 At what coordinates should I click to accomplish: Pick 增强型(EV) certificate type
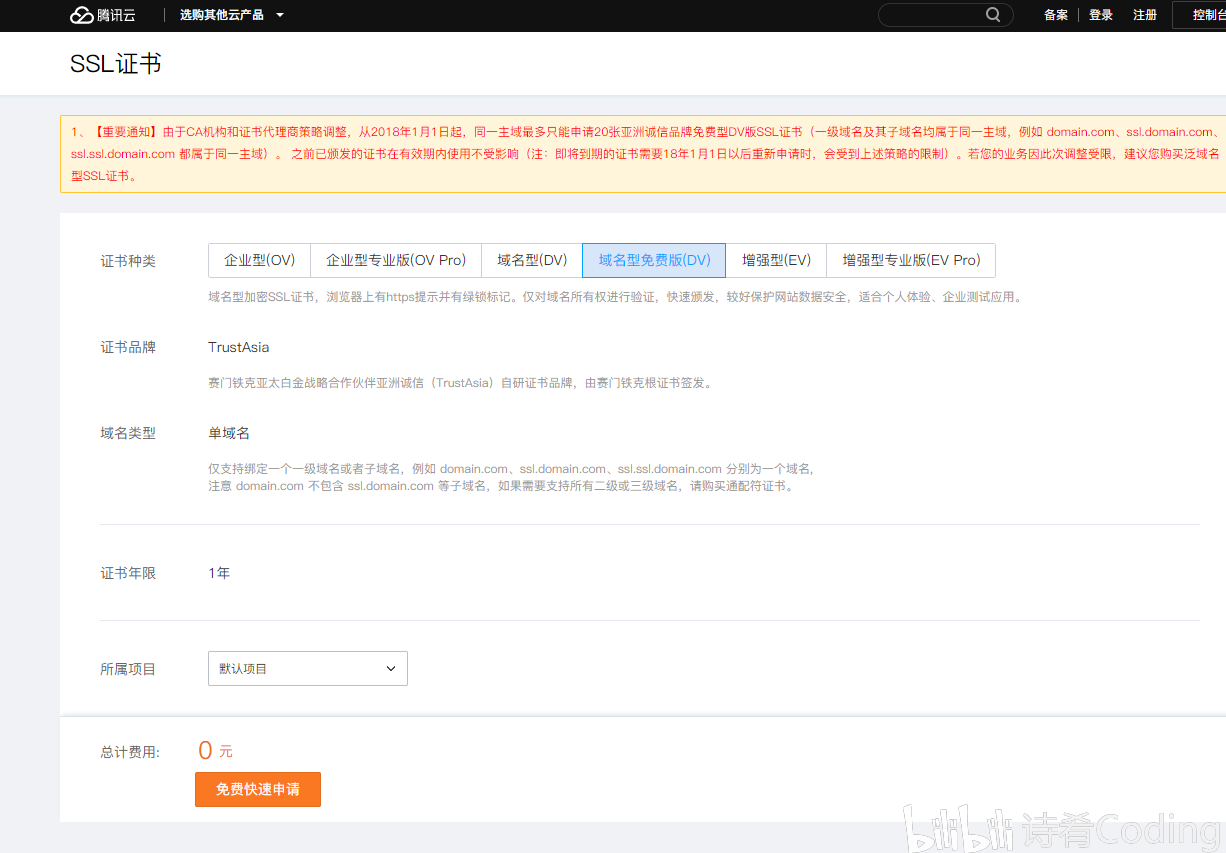[776, 260]
